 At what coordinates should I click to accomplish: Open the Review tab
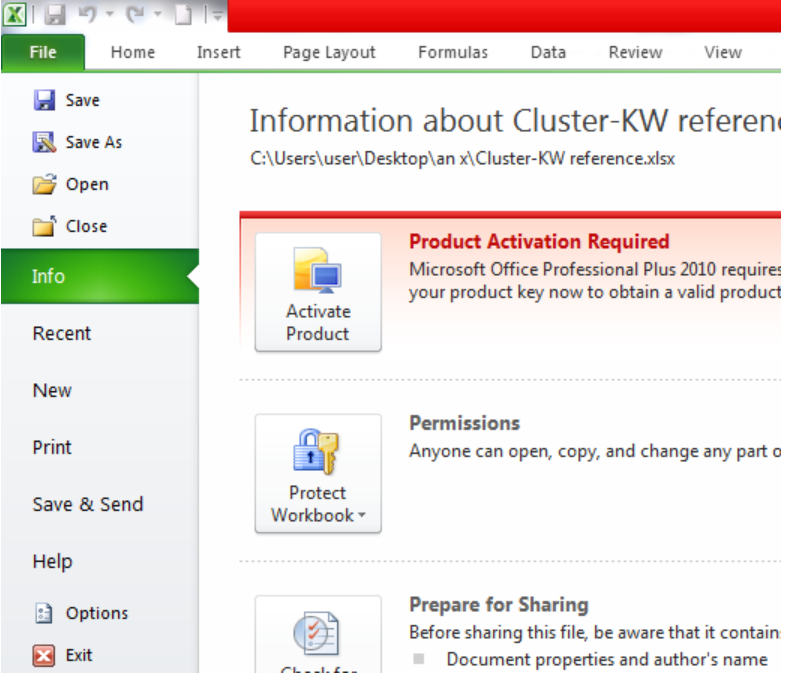636,52
